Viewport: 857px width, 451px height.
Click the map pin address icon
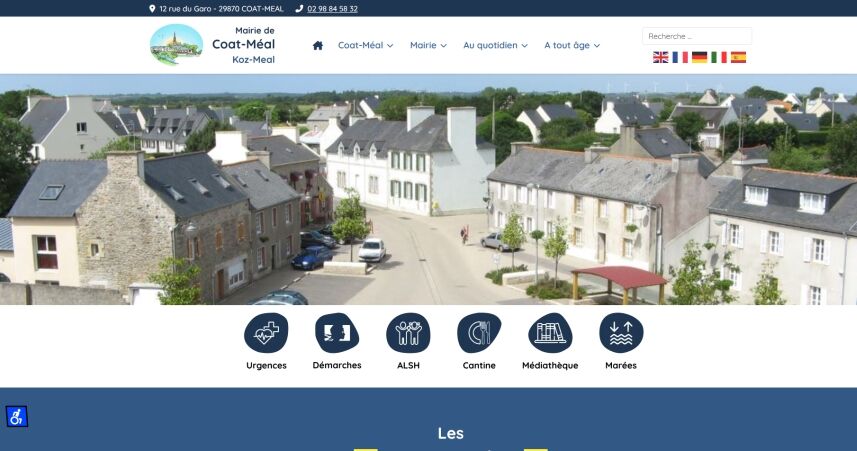[x=152, y=9]
